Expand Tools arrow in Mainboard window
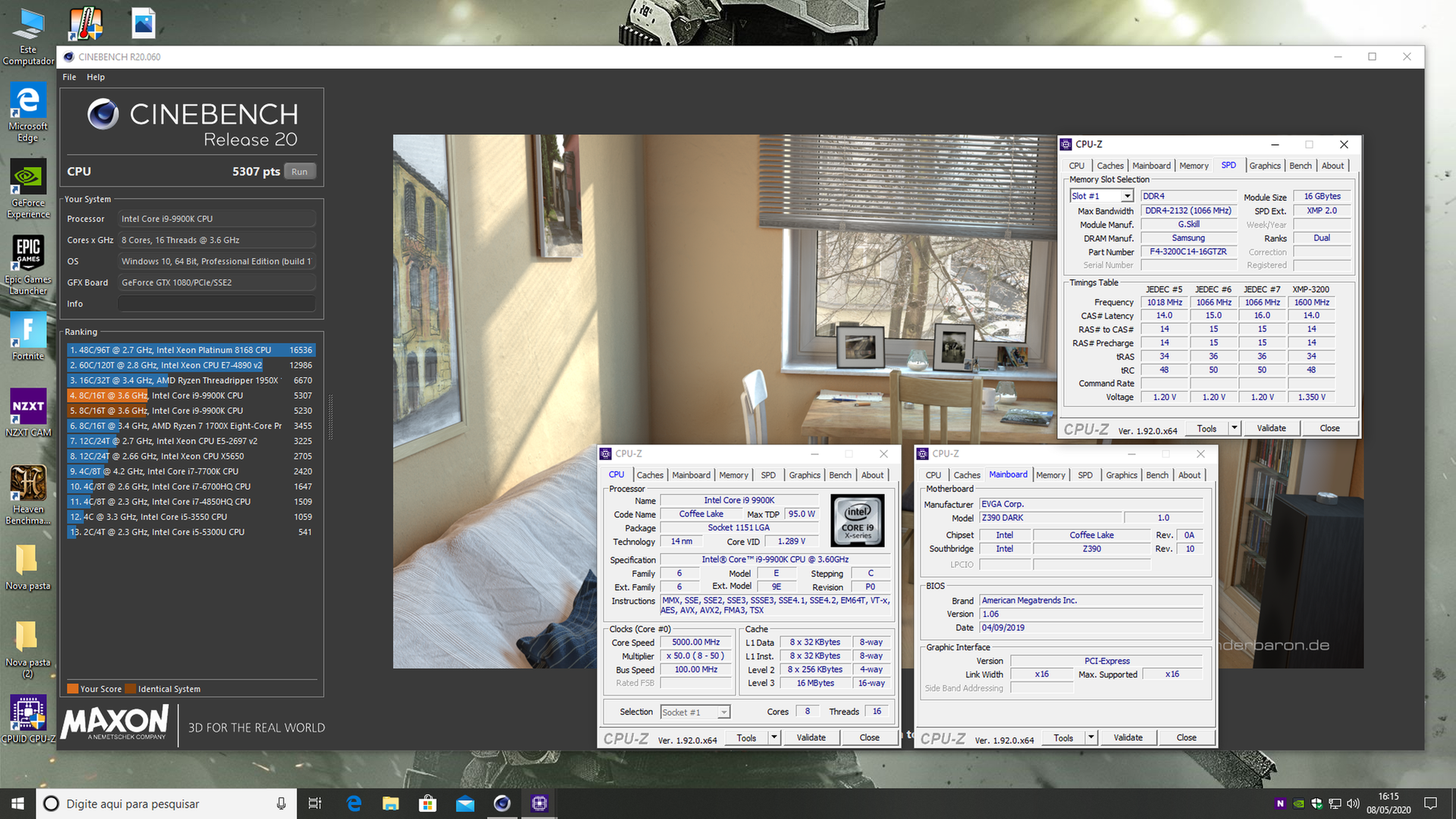The image size is (1456, 819). (x=1090, y=737)
